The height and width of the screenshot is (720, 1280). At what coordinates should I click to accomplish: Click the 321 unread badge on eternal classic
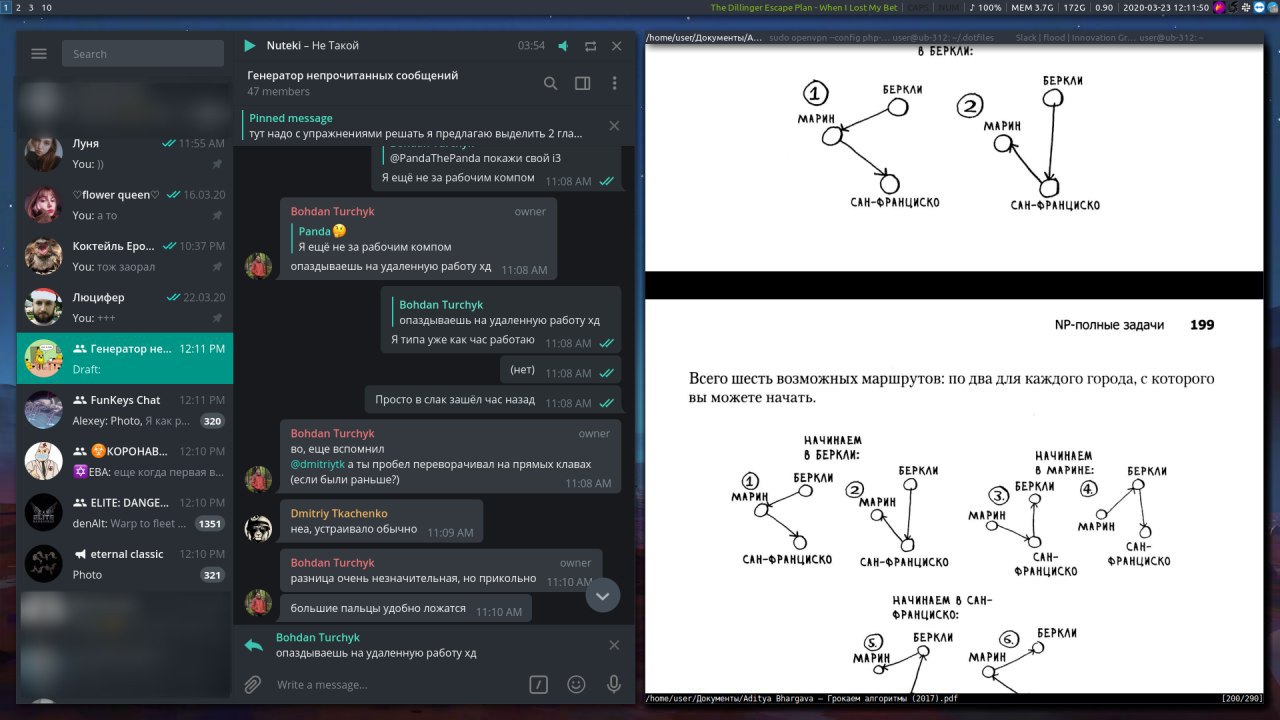tap(211, 575)
